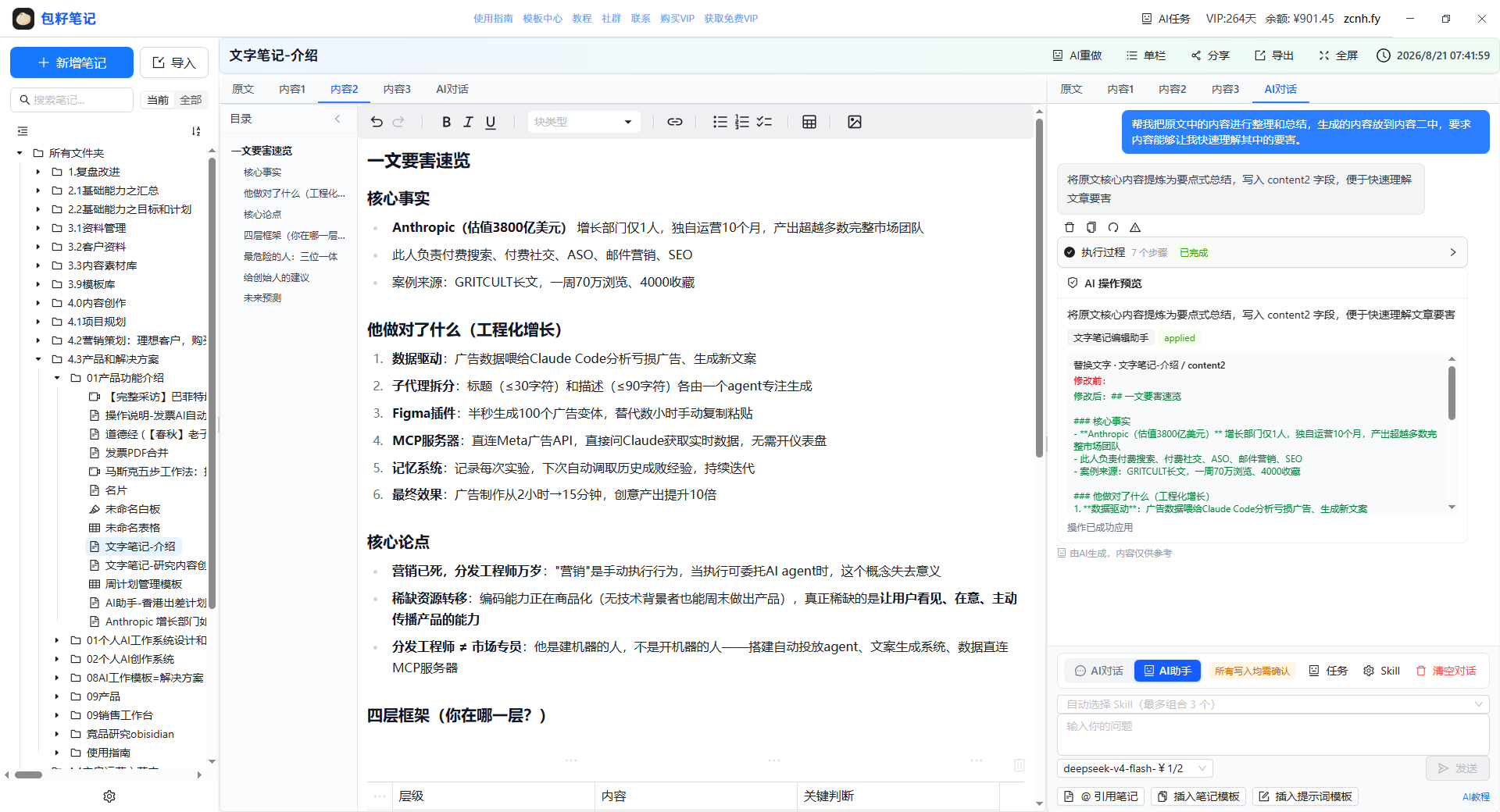
Task: Collapse the 01产品功能介绍 folder
Action: click(x=57, y=378)
